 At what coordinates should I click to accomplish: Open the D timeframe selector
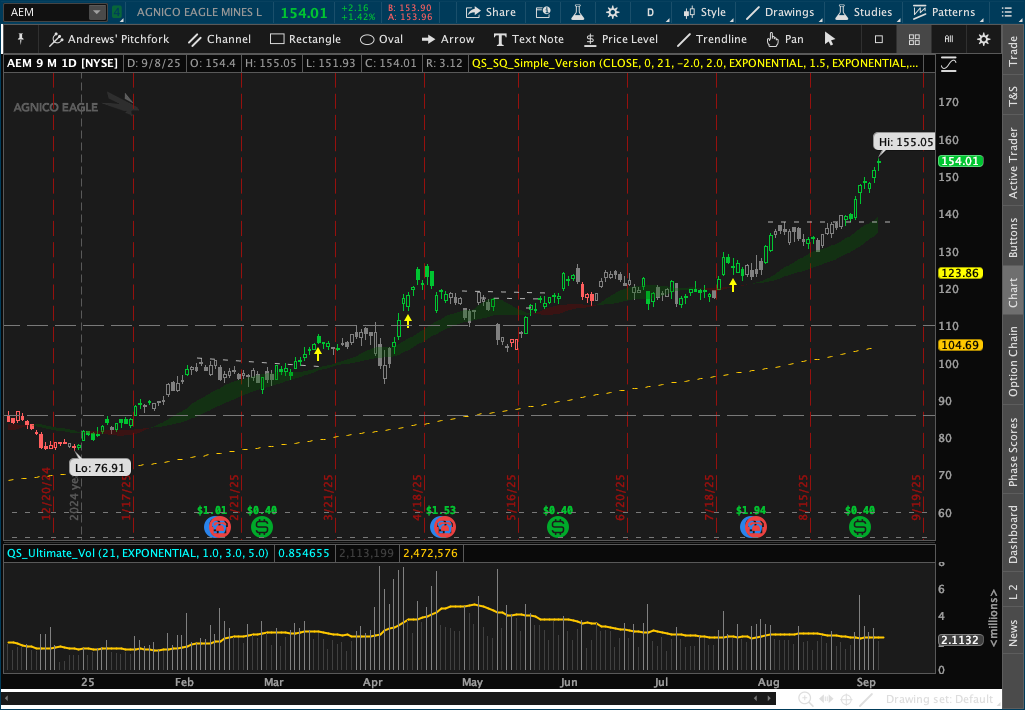[650, 12]
